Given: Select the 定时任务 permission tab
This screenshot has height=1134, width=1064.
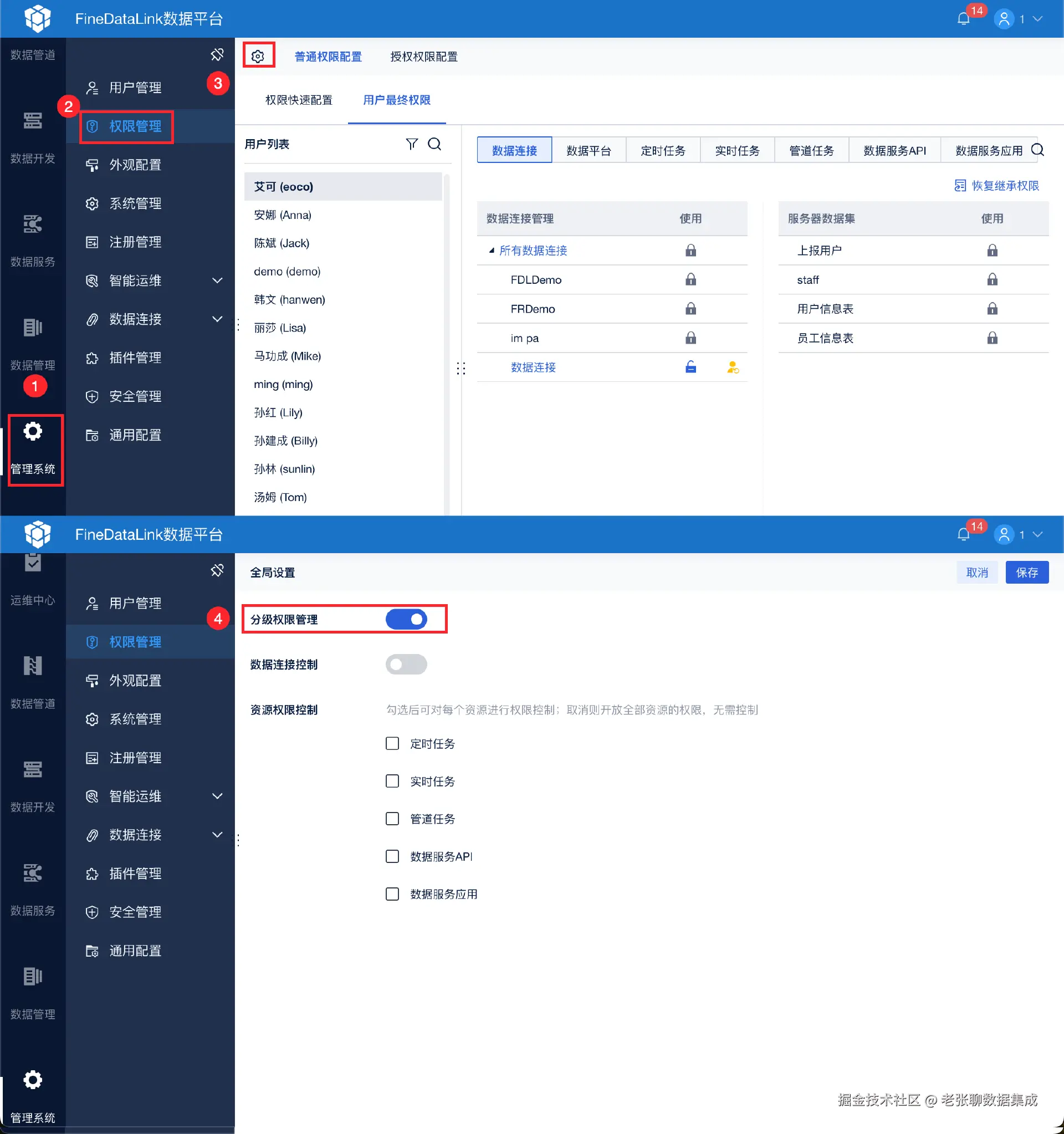Looking at the screenshot, I should coord(663,150).
